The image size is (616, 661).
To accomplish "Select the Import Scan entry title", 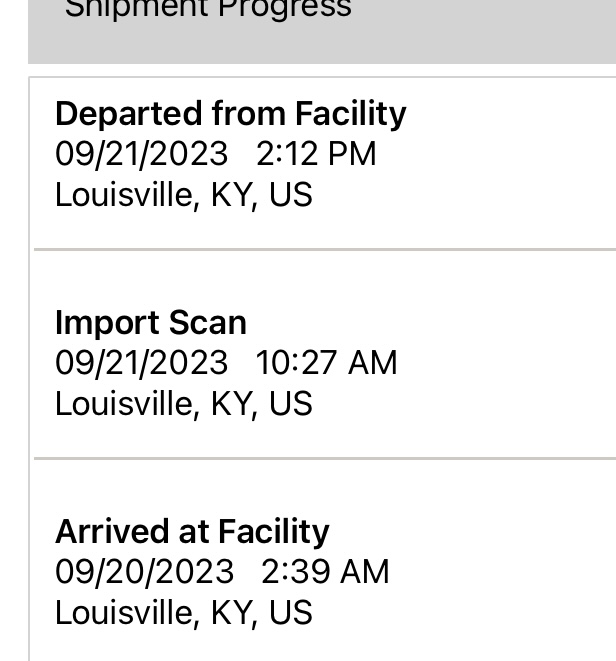I will (150, 323).
